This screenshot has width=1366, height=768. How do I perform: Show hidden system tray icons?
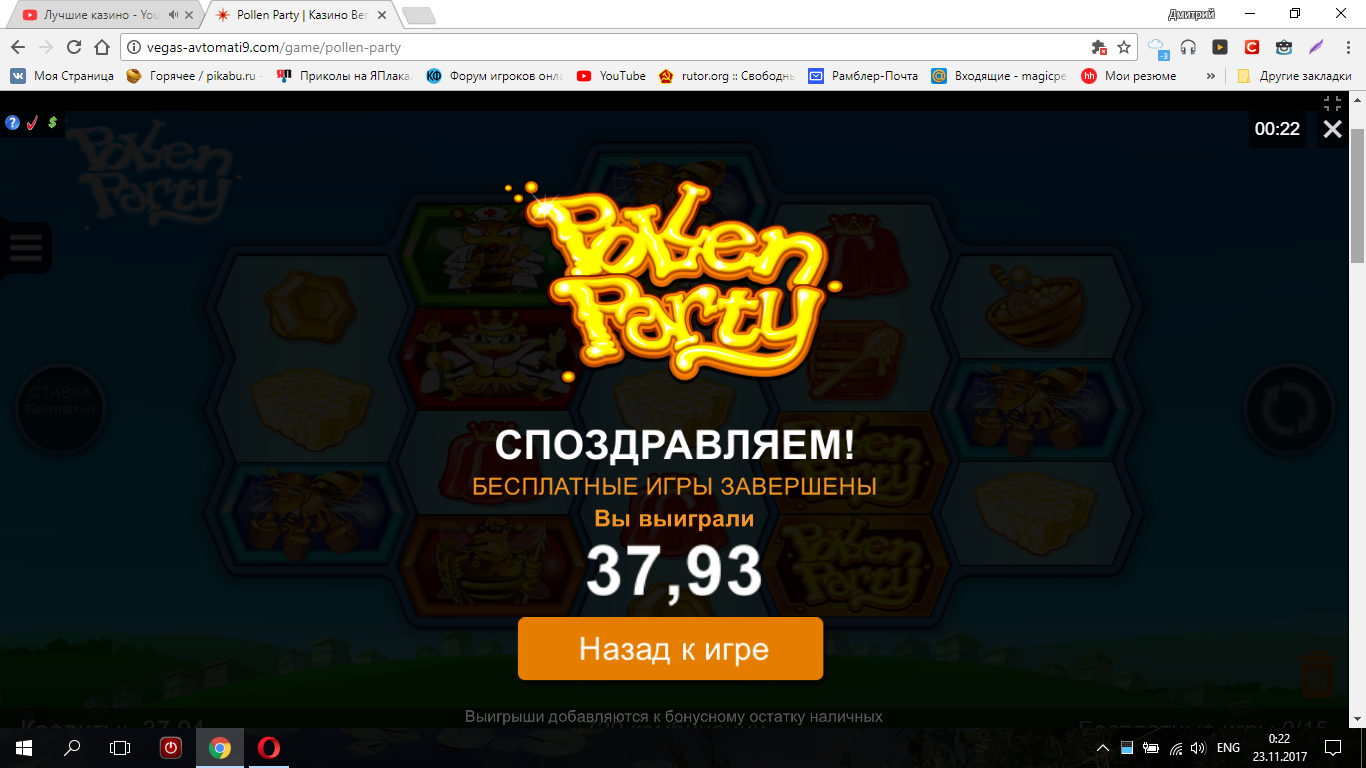click(1103, 748)
